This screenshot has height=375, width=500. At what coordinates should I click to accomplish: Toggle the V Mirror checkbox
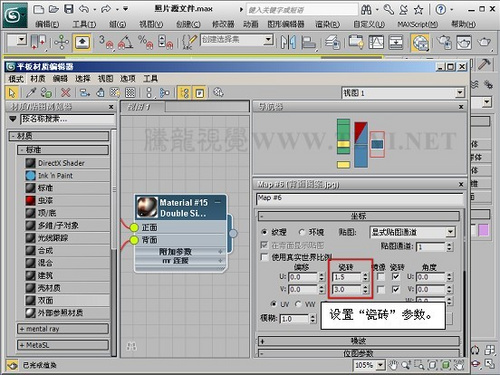click(380, 289)
